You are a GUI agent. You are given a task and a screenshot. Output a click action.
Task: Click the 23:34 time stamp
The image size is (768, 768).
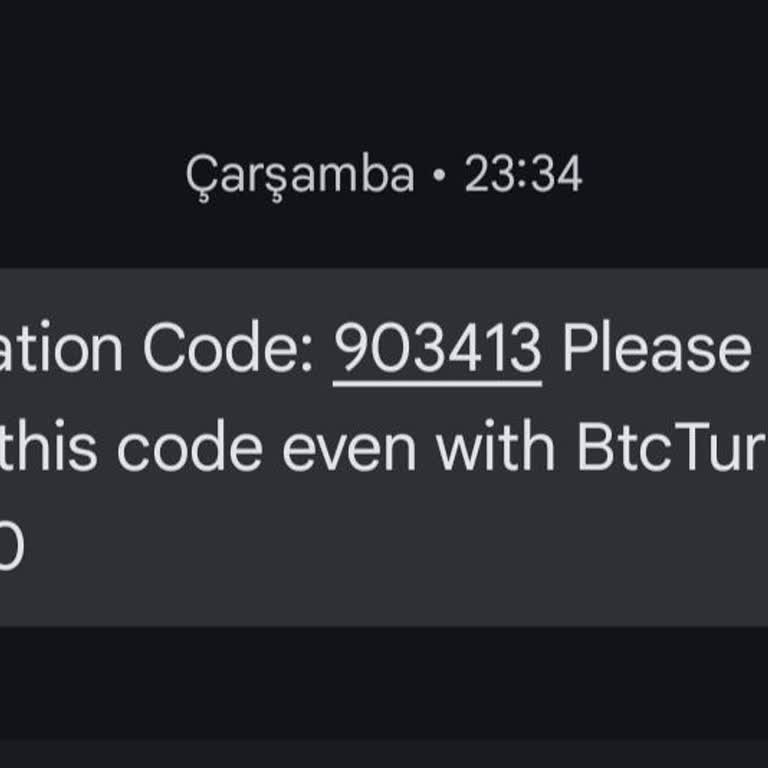[x=523, y=176]
